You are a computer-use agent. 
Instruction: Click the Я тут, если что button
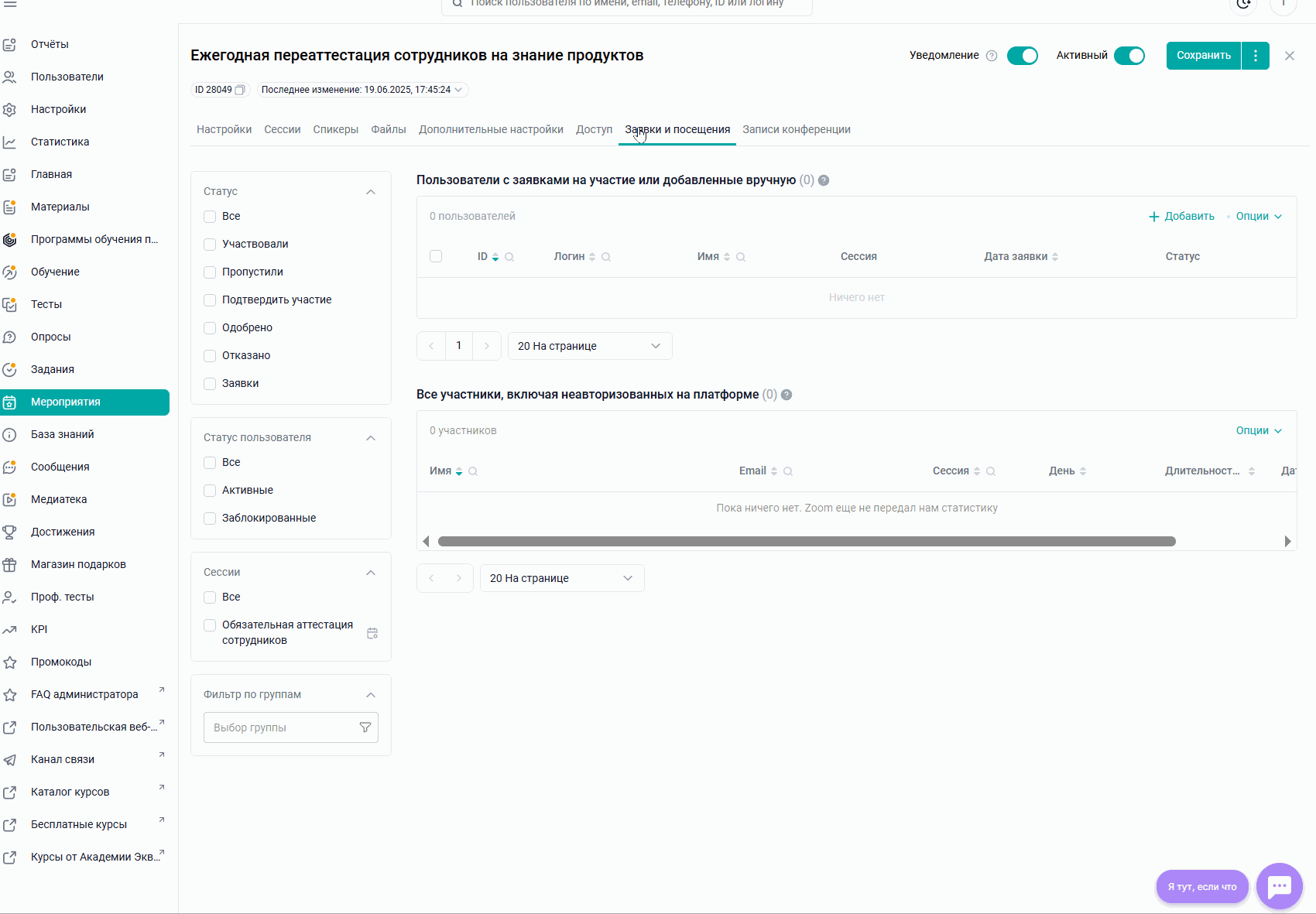pyautogui.click(x=1202, y=887)
